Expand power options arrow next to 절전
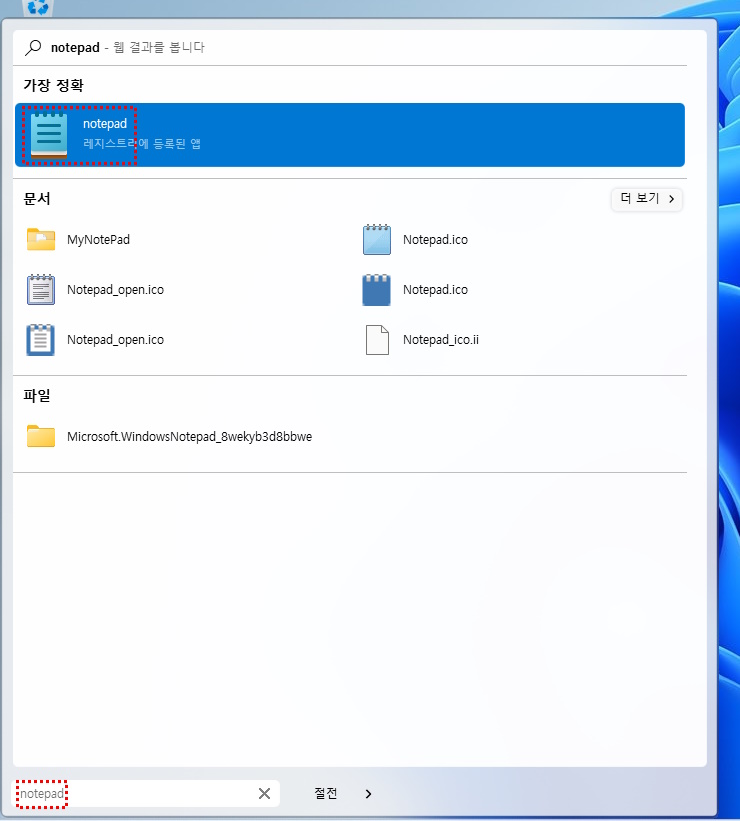The width and height of the screenshot is (740, 821). [368, 793]
